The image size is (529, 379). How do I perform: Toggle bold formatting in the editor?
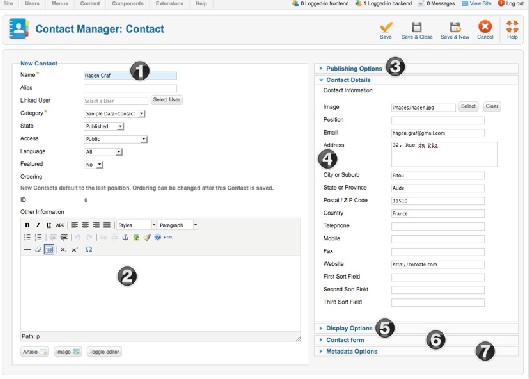[27, 225]
